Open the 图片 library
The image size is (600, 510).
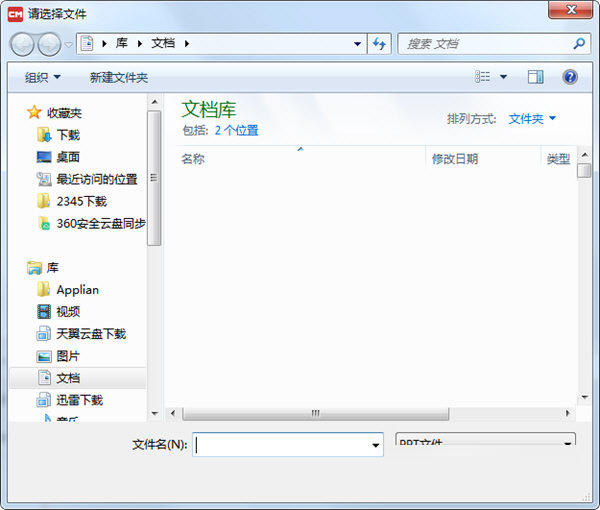coord(68,356)
